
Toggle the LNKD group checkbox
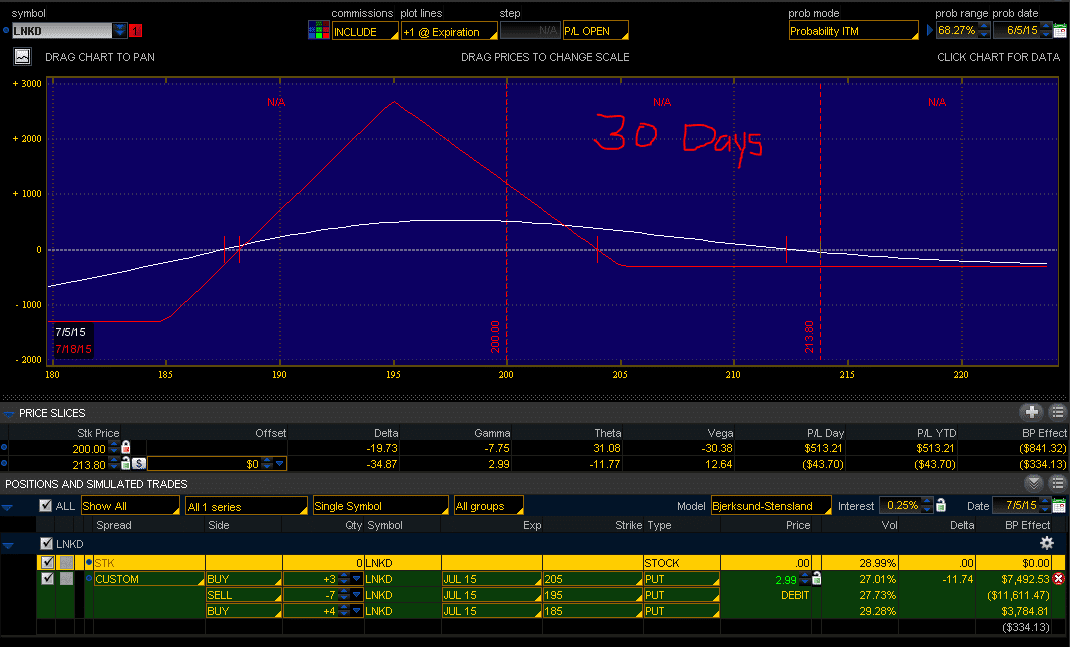46,543
